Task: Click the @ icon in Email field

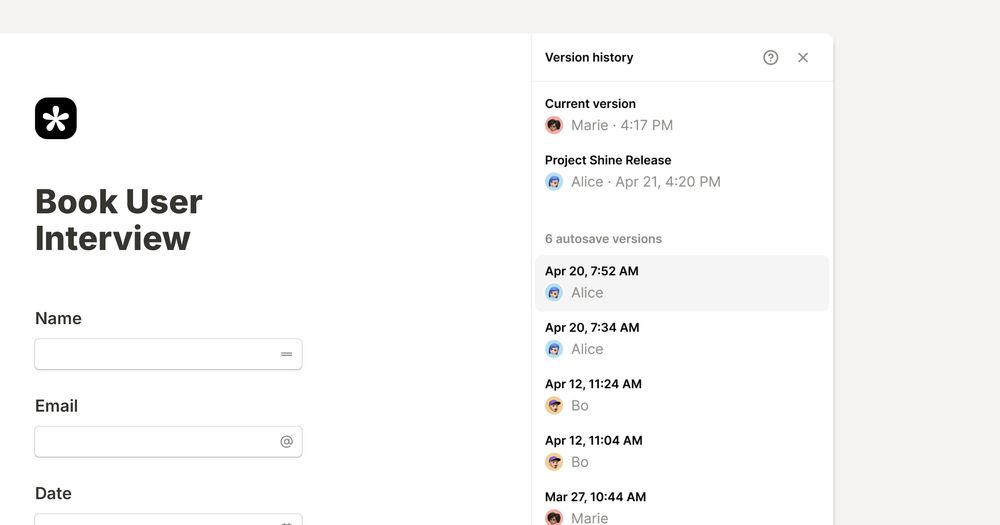Action: pyautogui.click(x=286, y=441)
